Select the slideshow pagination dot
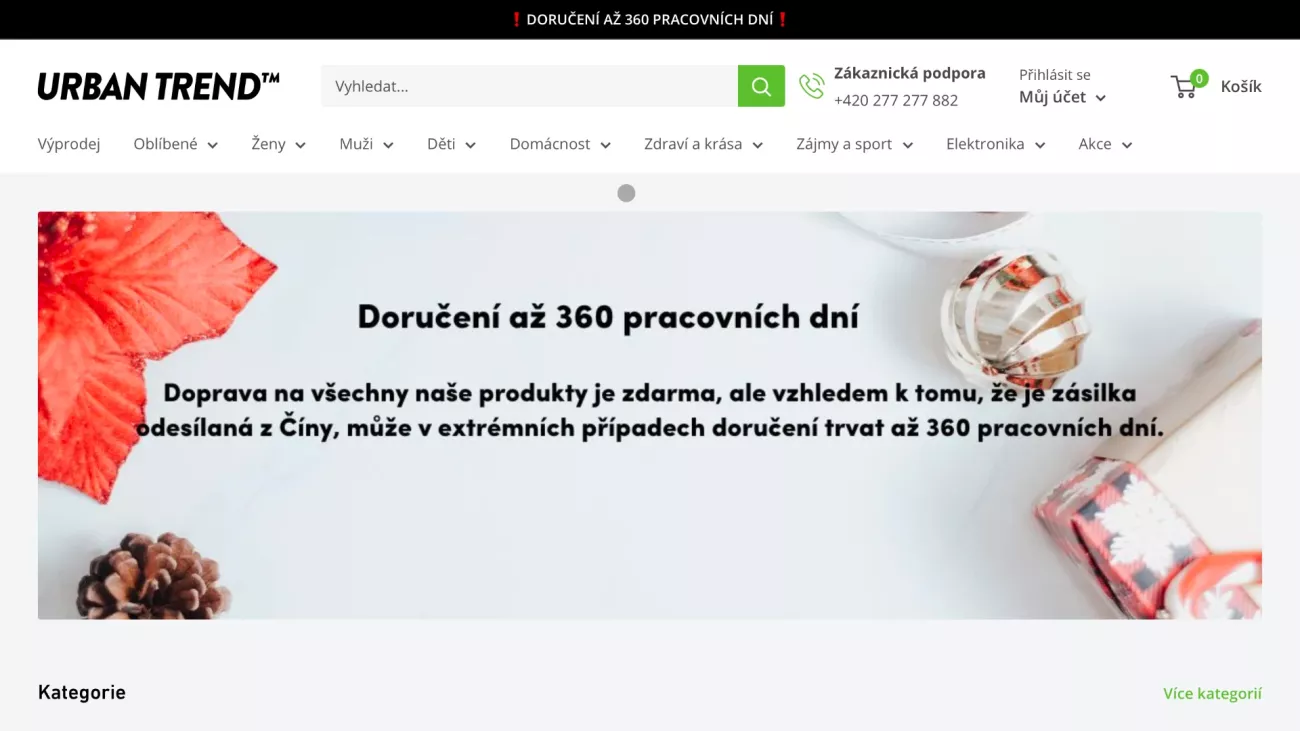Viewport: 1300px width, 731px height. pos(626,193)
